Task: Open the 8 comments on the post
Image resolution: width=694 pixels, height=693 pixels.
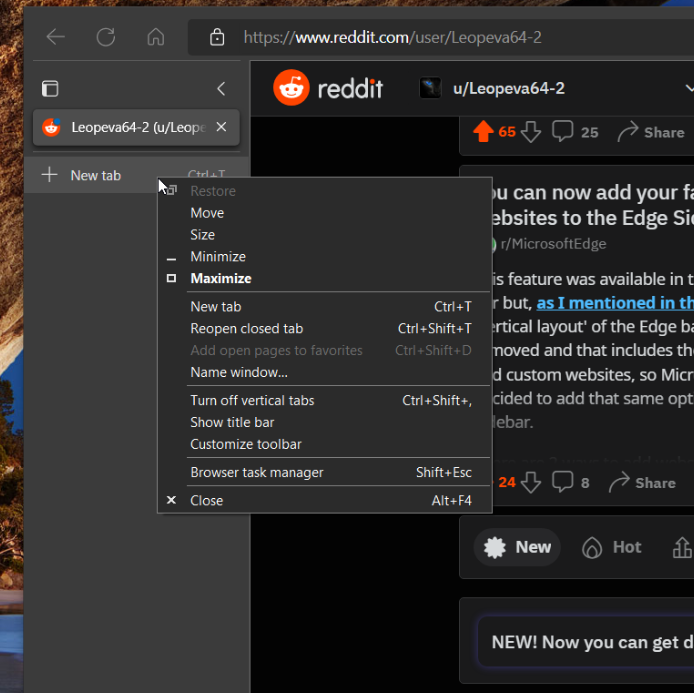Action: pyautogui.click(x=571, y=482)
